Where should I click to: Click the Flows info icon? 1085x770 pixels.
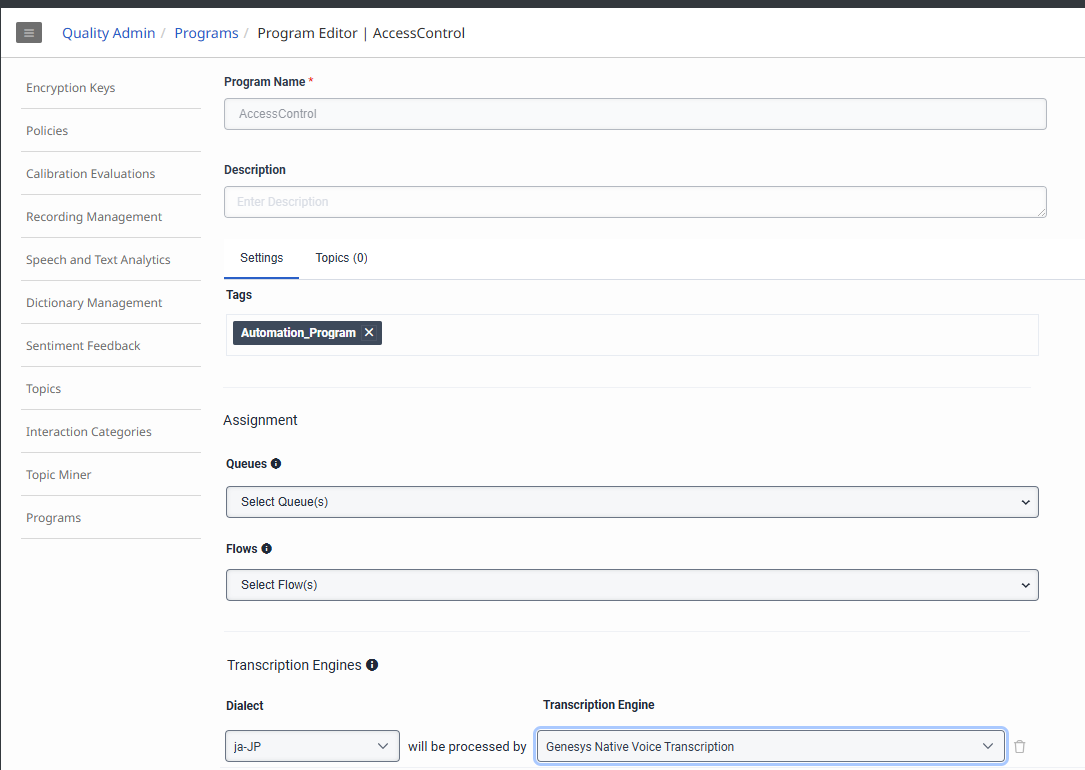pyautogui.click(x=266, y=549)
